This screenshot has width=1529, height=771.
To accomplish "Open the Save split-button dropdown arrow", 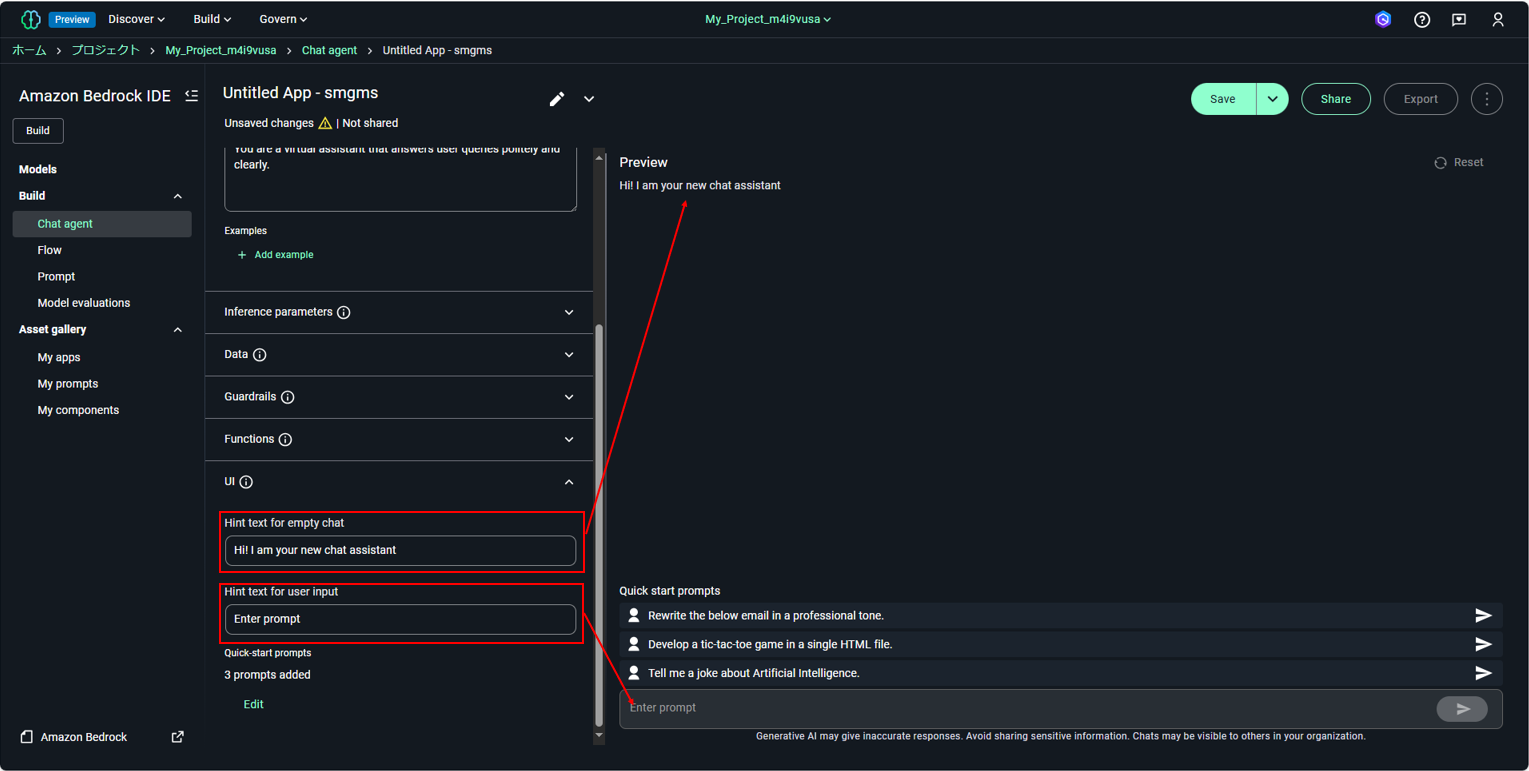I will pos(1272,99).
